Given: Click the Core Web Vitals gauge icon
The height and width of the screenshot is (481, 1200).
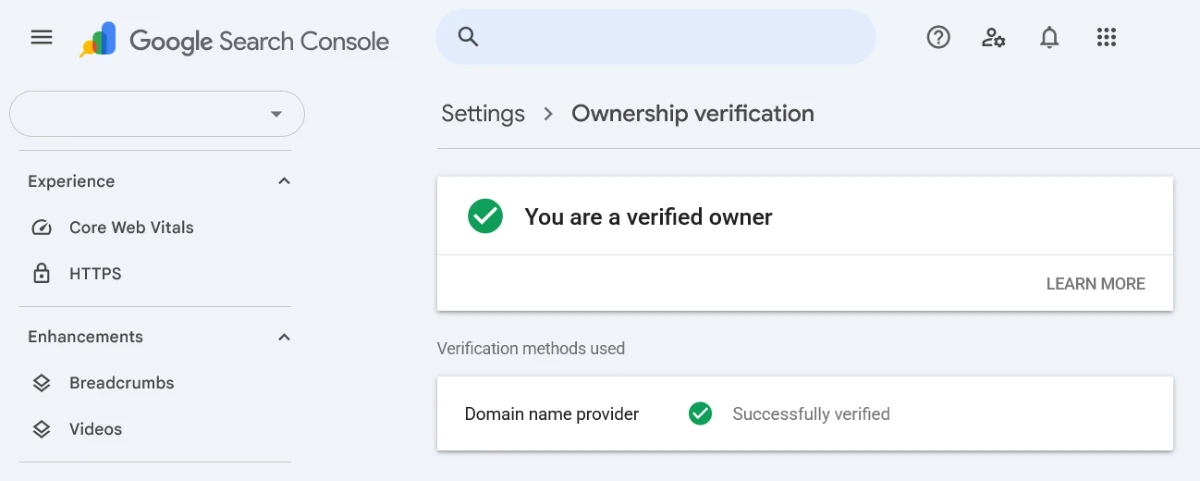Looking at the screenshot, I should 41,227.
